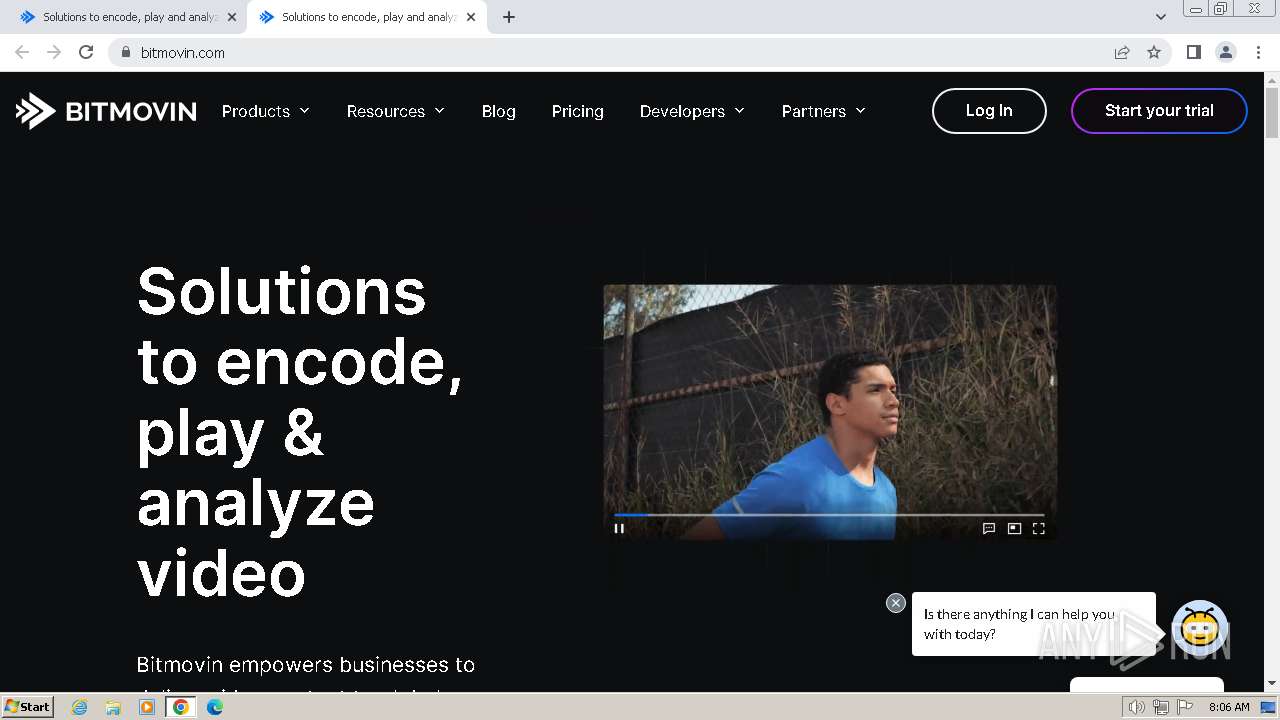The width and height of the screenshot is (1280, 720).
Task: Dismiss the chat message bubble
Action: [x=896, y=603]
